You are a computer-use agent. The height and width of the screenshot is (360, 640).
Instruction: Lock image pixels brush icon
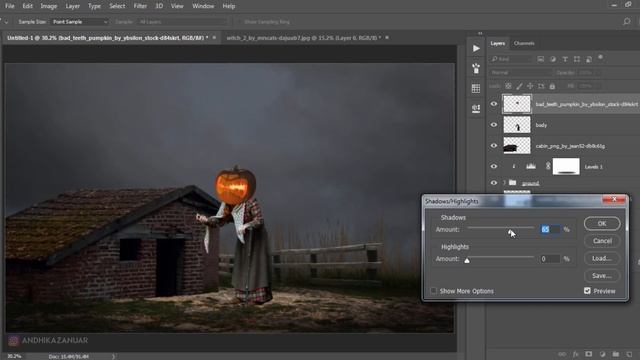[519, 86]
